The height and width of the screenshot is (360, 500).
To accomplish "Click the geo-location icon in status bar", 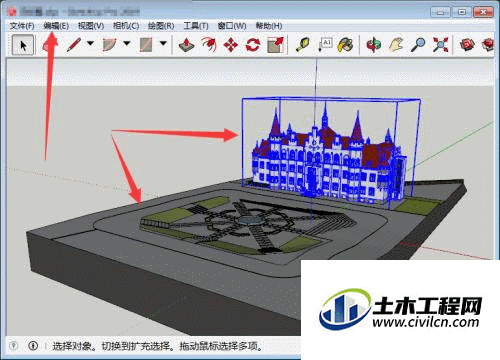I will 13,346.
